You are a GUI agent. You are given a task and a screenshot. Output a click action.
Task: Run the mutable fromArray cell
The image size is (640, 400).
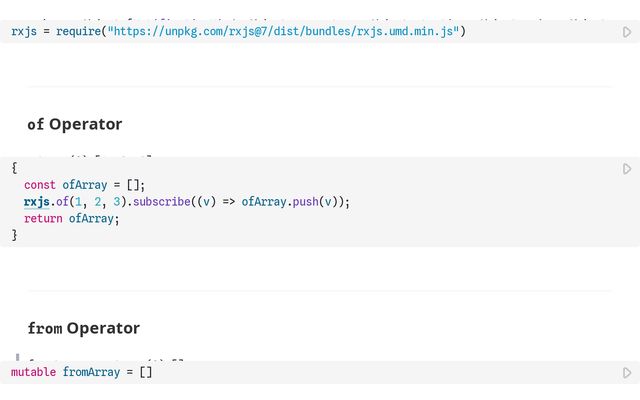pos(627,373)
